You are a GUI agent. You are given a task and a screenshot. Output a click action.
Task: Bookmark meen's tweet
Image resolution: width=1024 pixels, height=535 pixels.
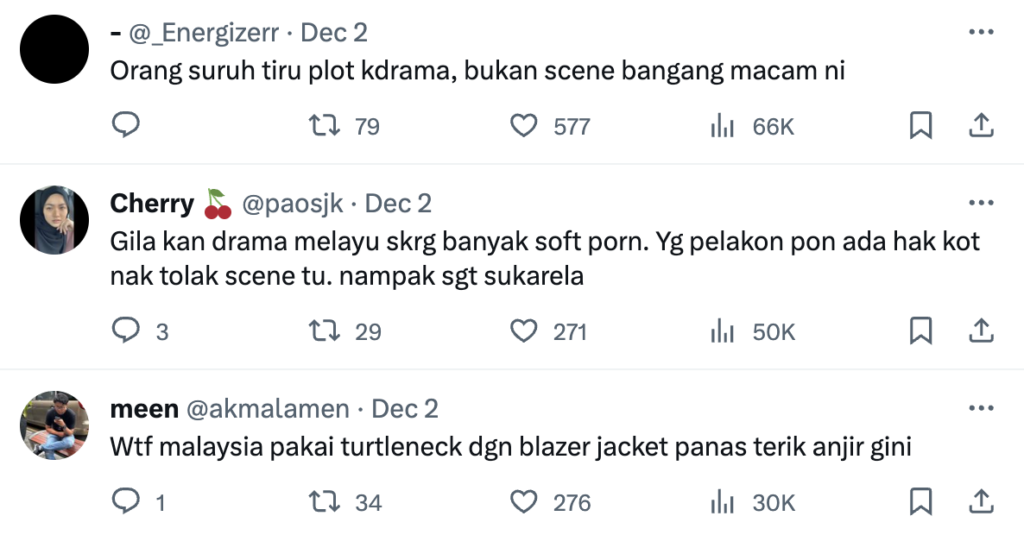coord(921,501)
